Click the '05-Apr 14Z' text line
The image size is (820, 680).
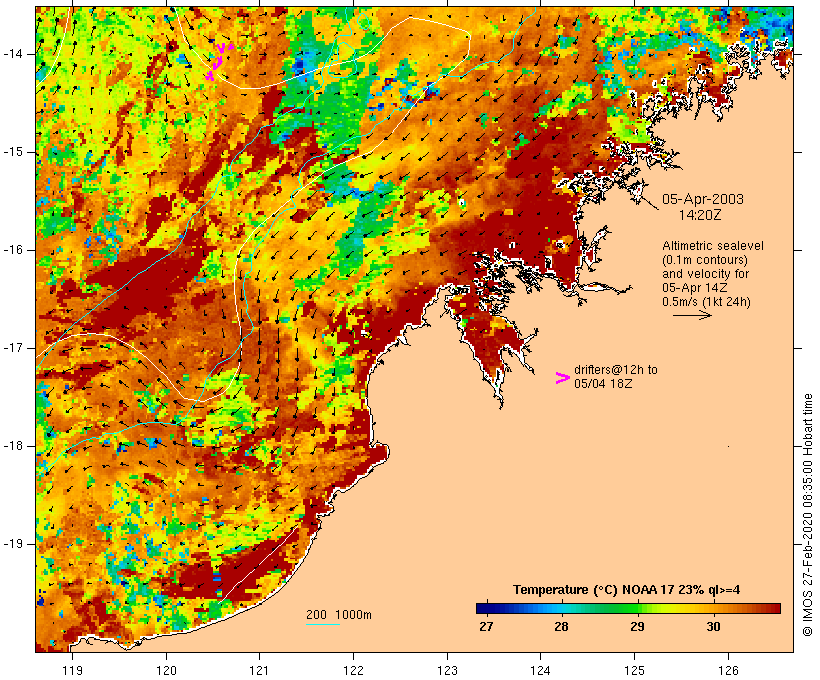coord(694,288)
